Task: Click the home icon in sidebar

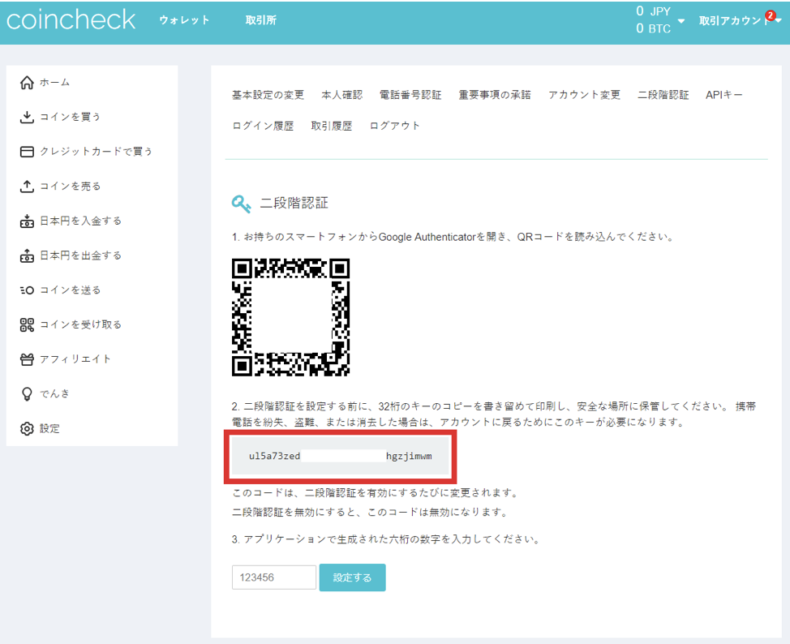Action: 27,82
